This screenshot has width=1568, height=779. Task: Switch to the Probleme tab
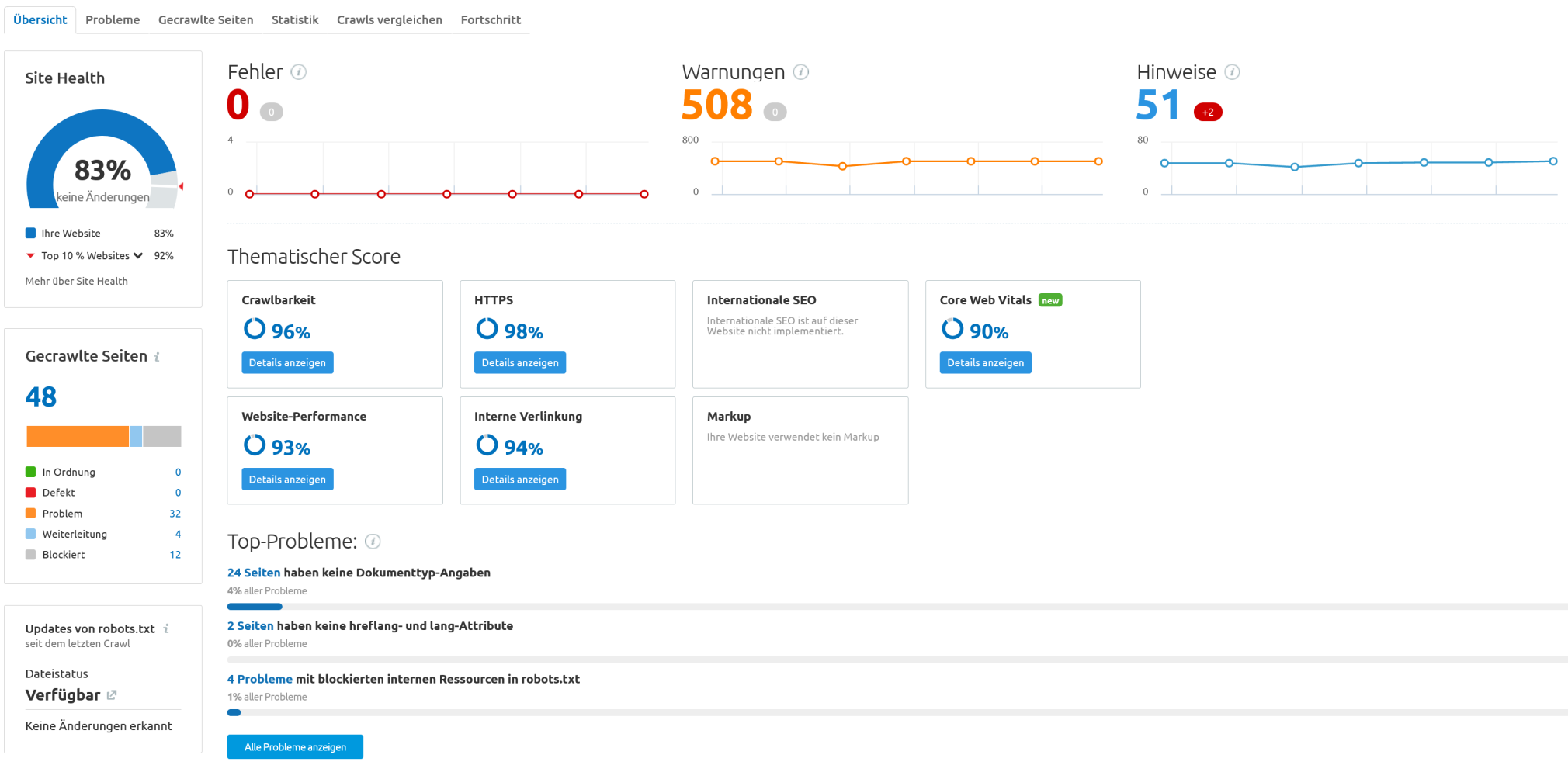point(113,19)
